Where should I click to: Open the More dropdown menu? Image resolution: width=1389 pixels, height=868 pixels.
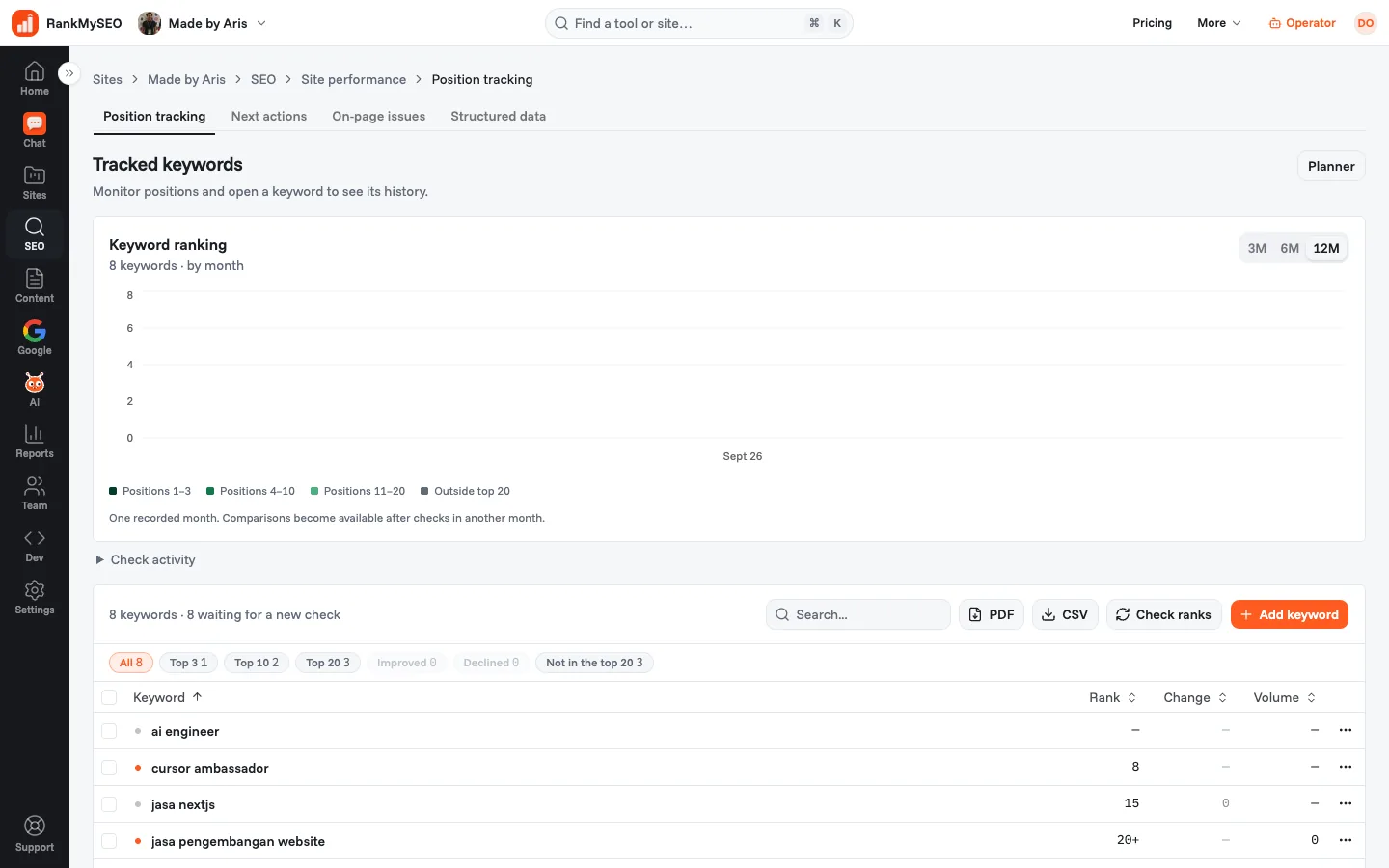click(1219, 23)
